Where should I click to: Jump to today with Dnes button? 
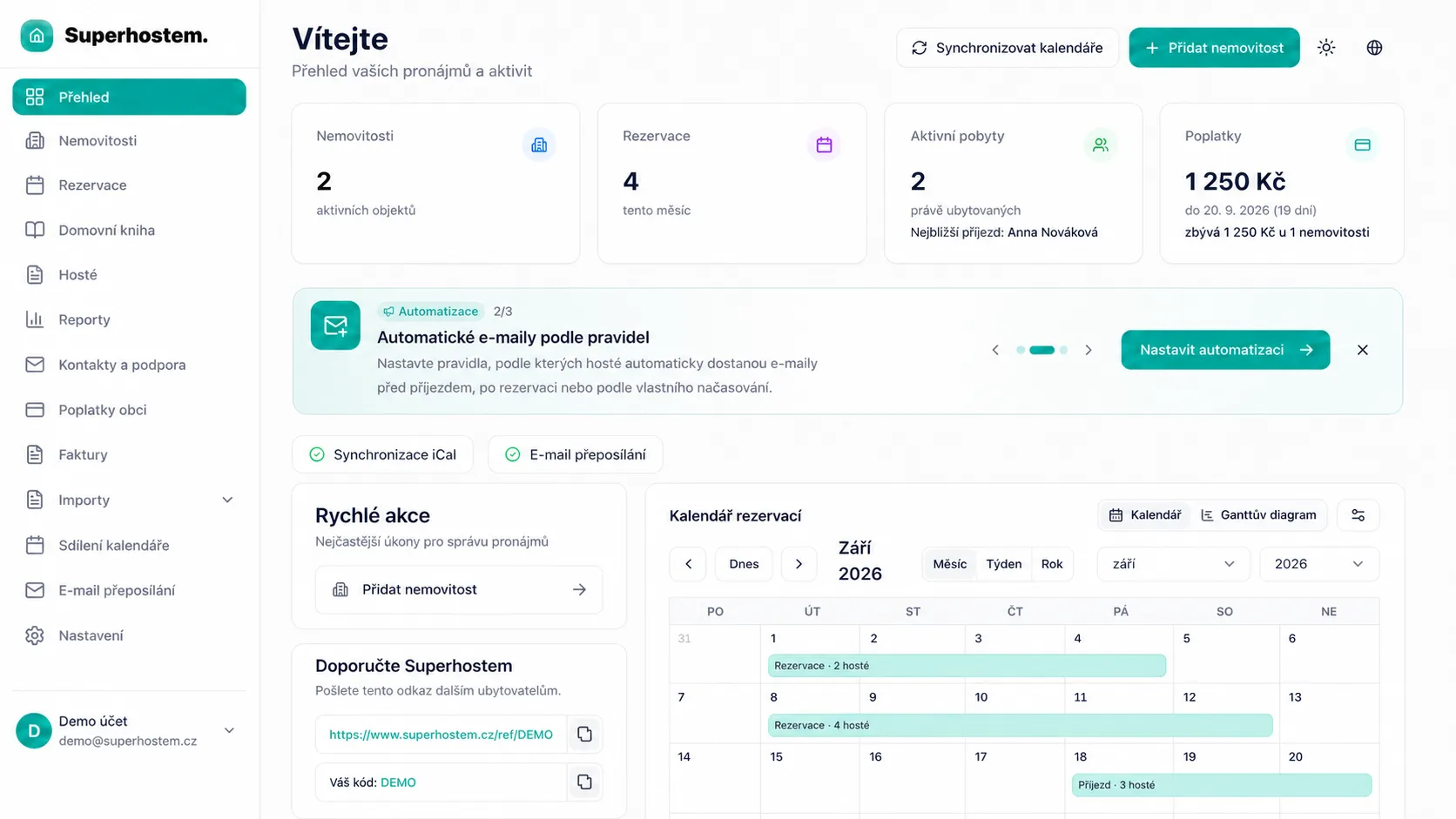(744, 564)
